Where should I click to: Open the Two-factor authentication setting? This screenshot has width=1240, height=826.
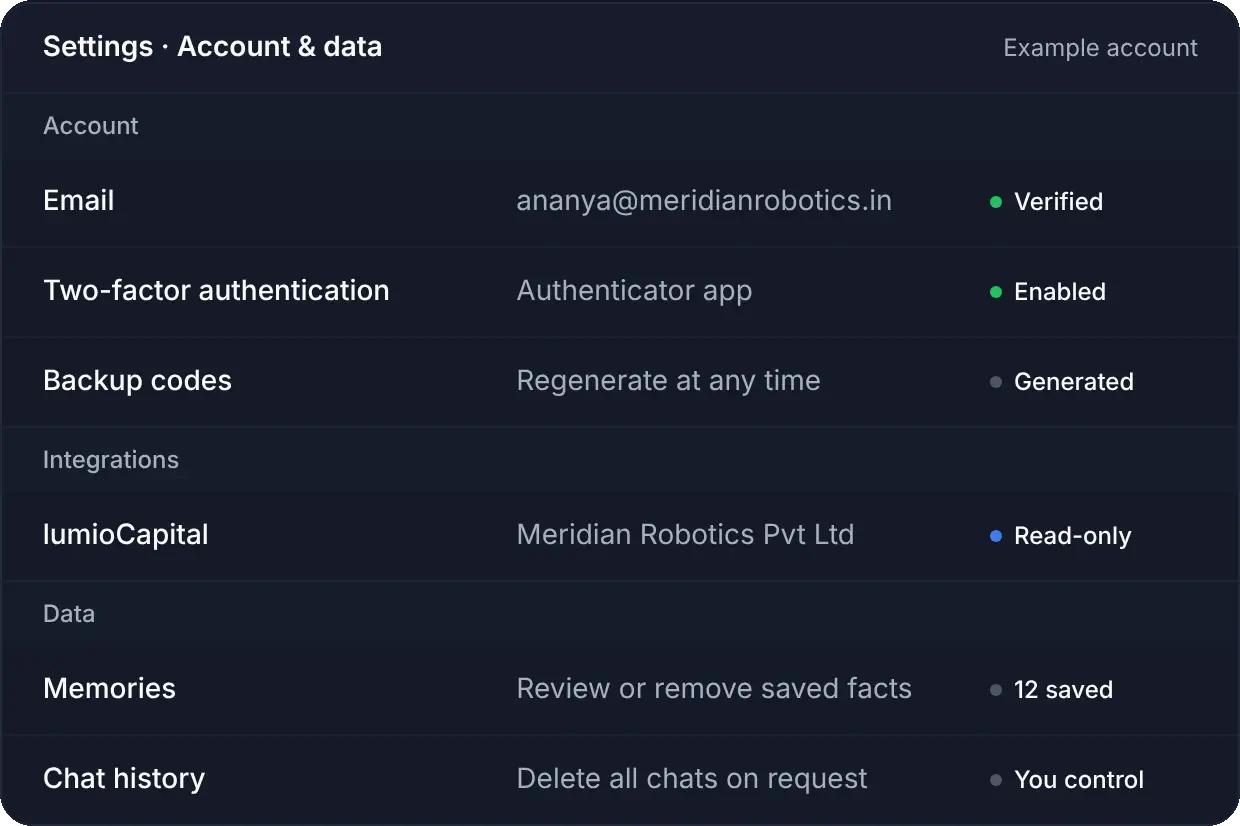(x=620, y=291)
